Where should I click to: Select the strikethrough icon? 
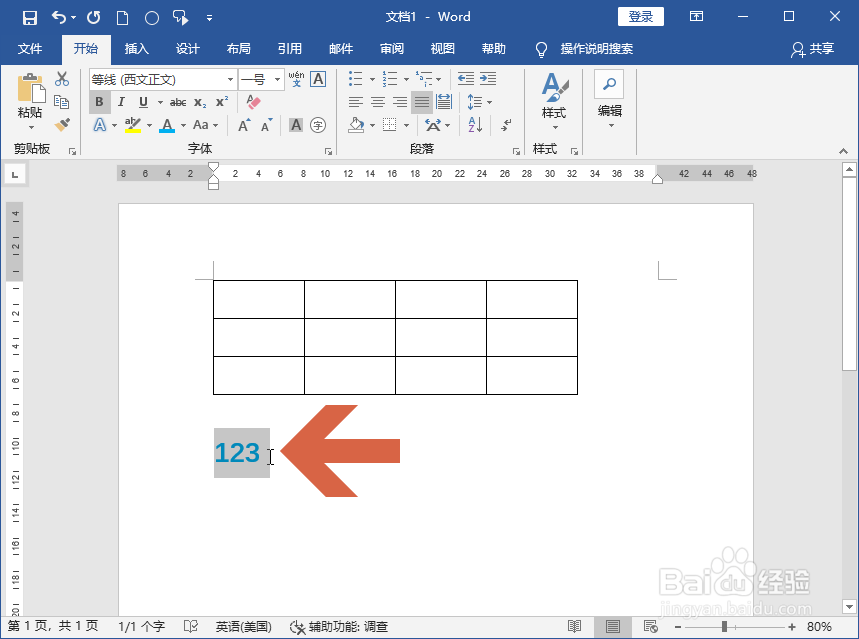(x=179, y=101)
